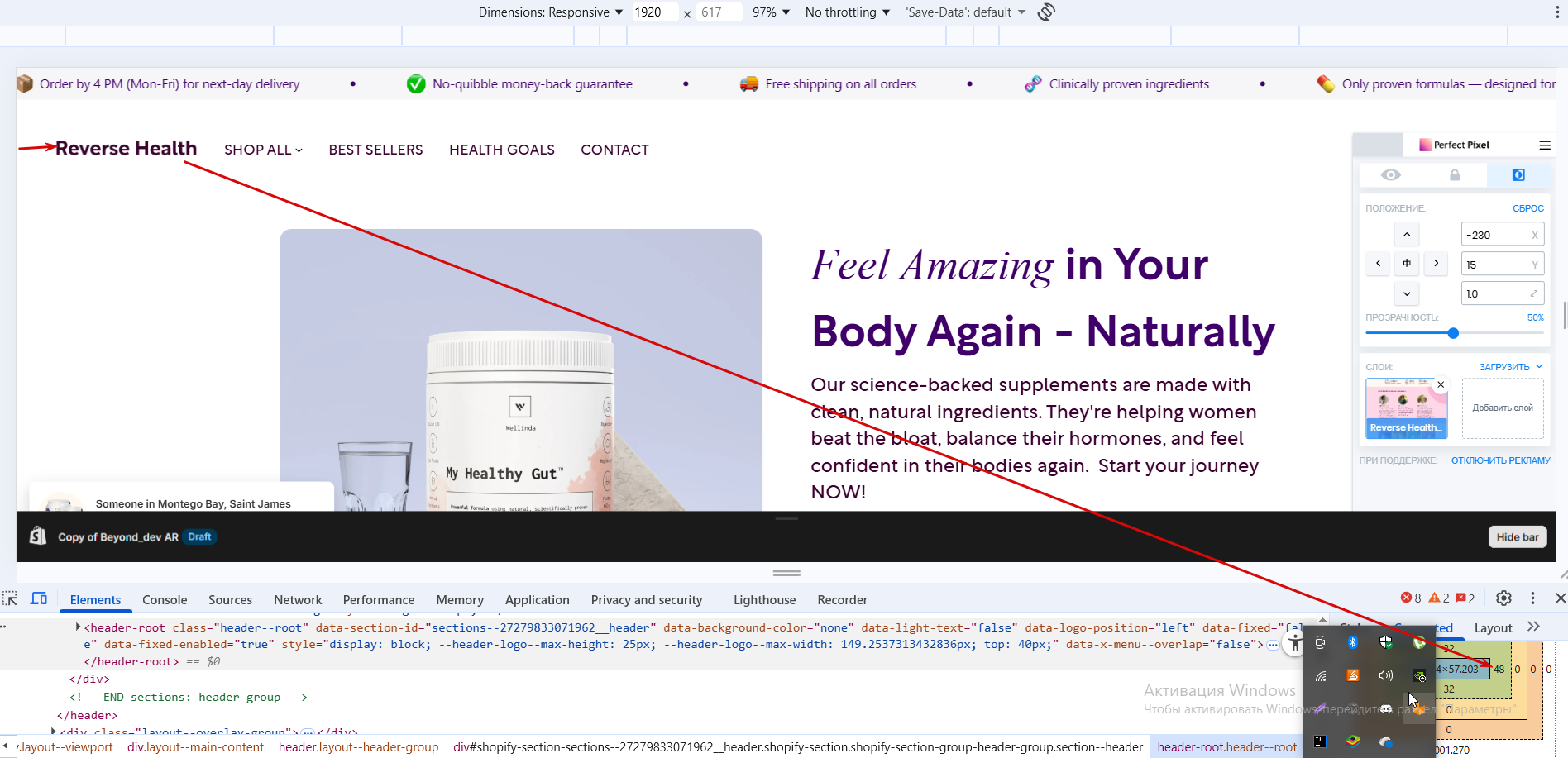Open BEST SELLERS page
The image size is (1568, 758).
tap(375, 150)
